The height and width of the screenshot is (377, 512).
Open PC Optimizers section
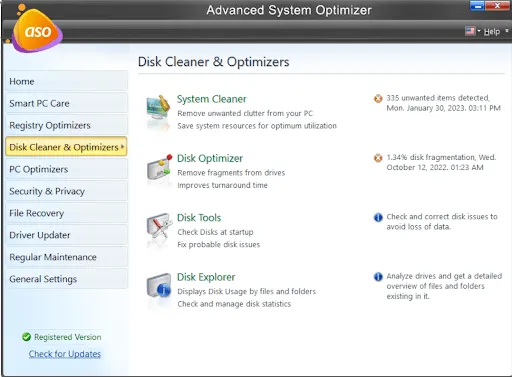tap(66, 169)
